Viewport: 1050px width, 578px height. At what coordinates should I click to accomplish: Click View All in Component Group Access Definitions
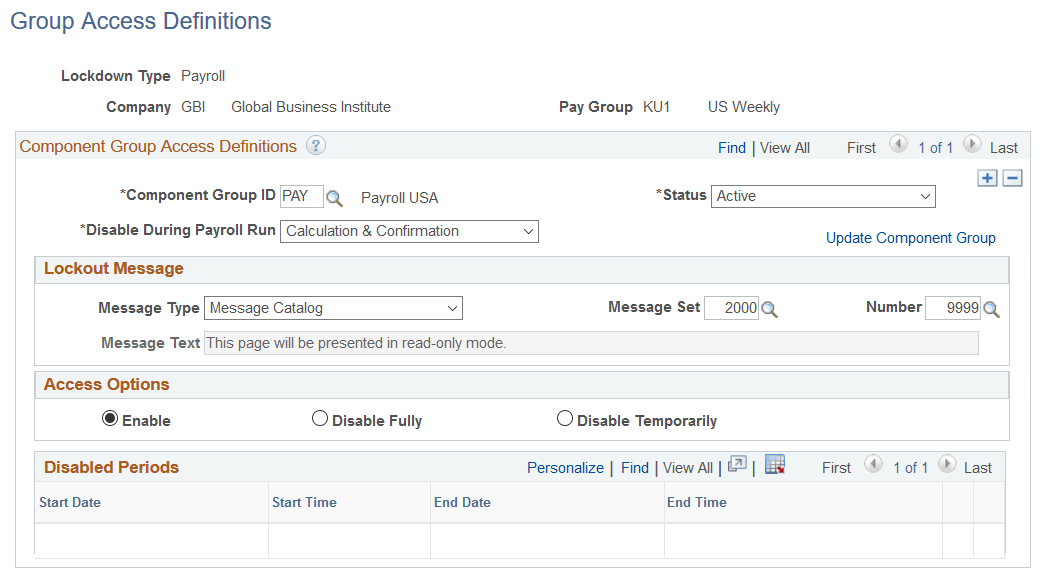(785, 147)
